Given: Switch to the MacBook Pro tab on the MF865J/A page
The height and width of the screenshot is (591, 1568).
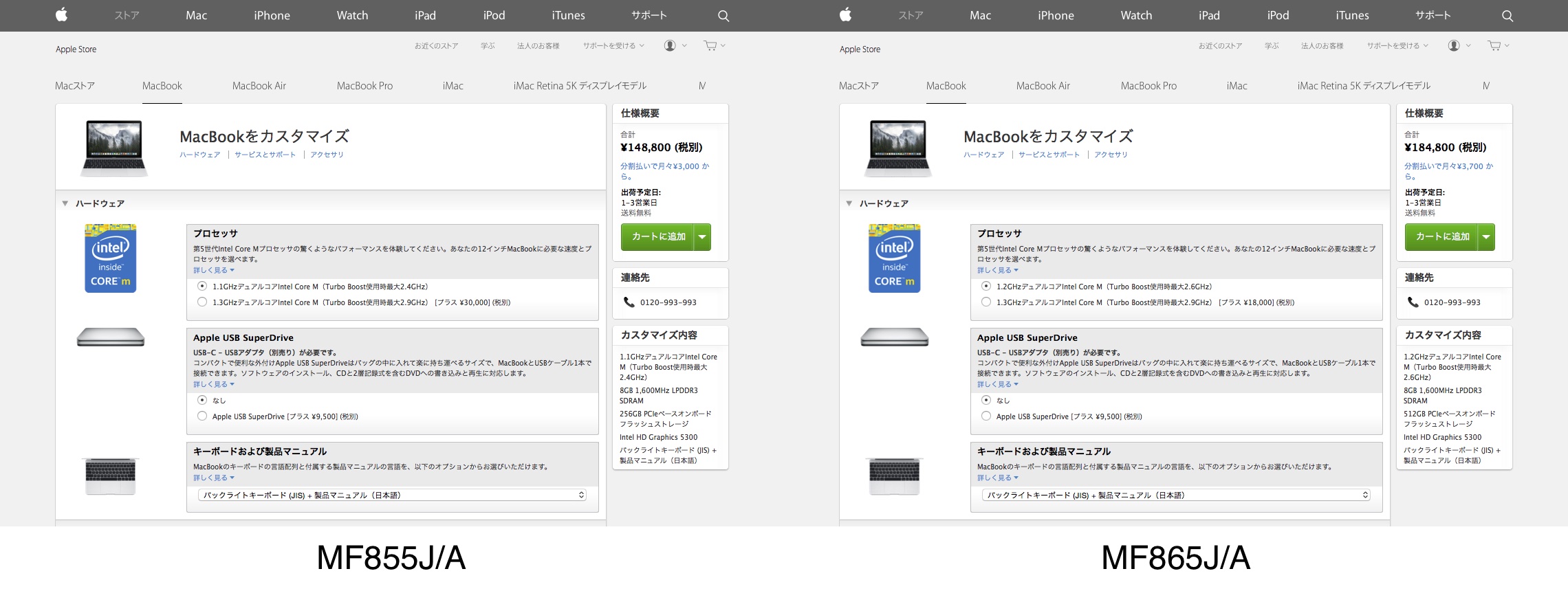Looking at the screenshot, I should 1148,86.
